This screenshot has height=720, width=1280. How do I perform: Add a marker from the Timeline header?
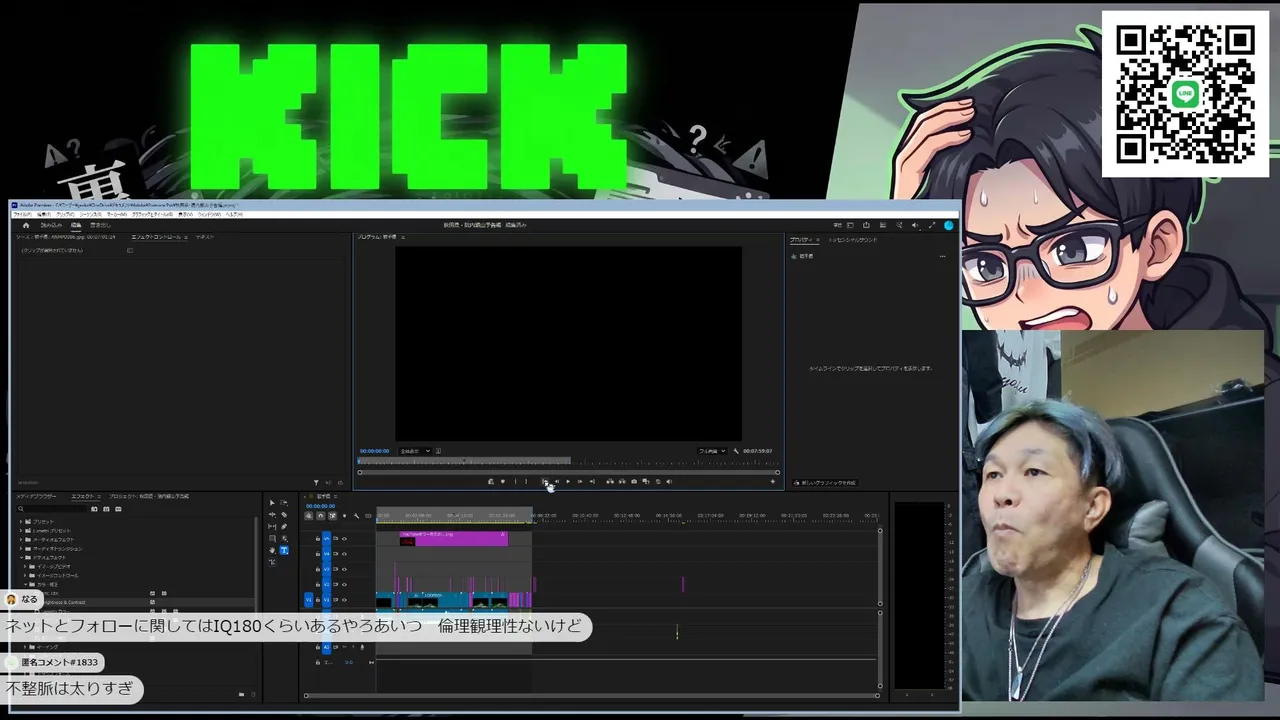(x=344, y=516)
